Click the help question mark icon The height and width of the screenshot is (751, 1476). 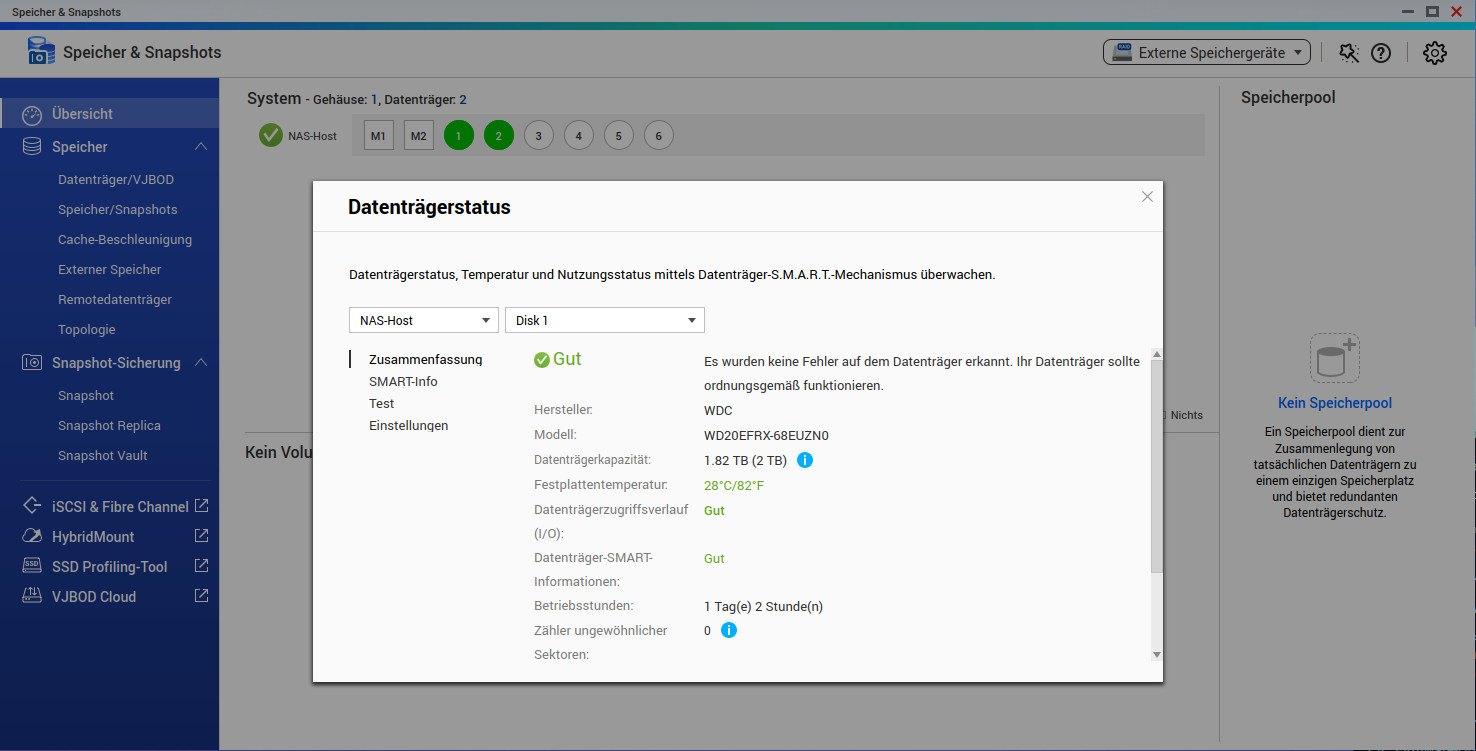(1381, 53)
